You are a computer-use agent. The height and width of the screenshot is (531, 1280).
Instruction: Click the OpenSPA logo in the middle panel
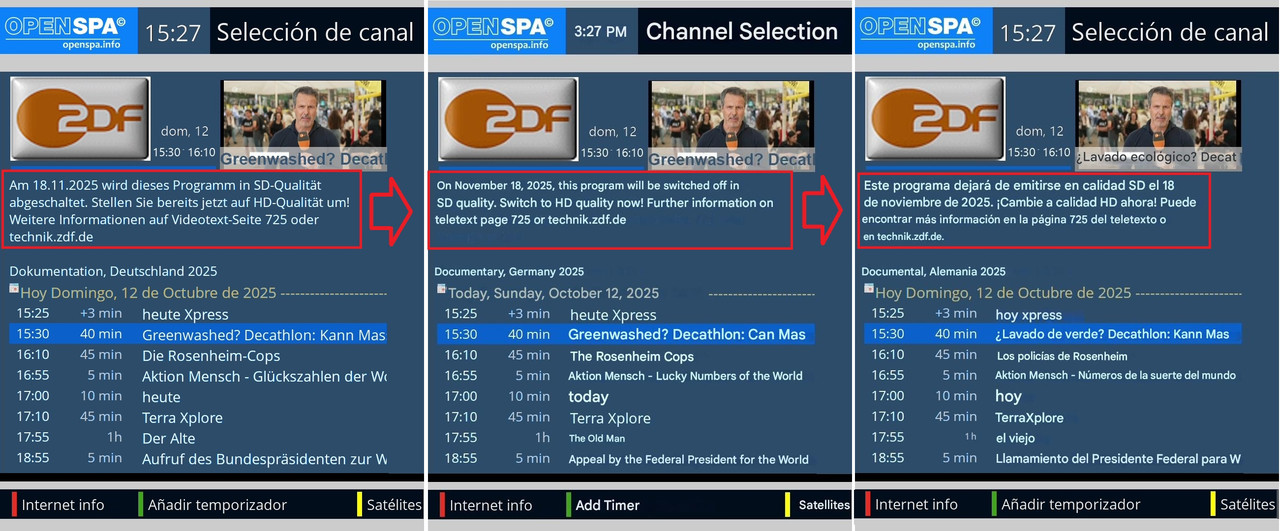click(495, 31)
